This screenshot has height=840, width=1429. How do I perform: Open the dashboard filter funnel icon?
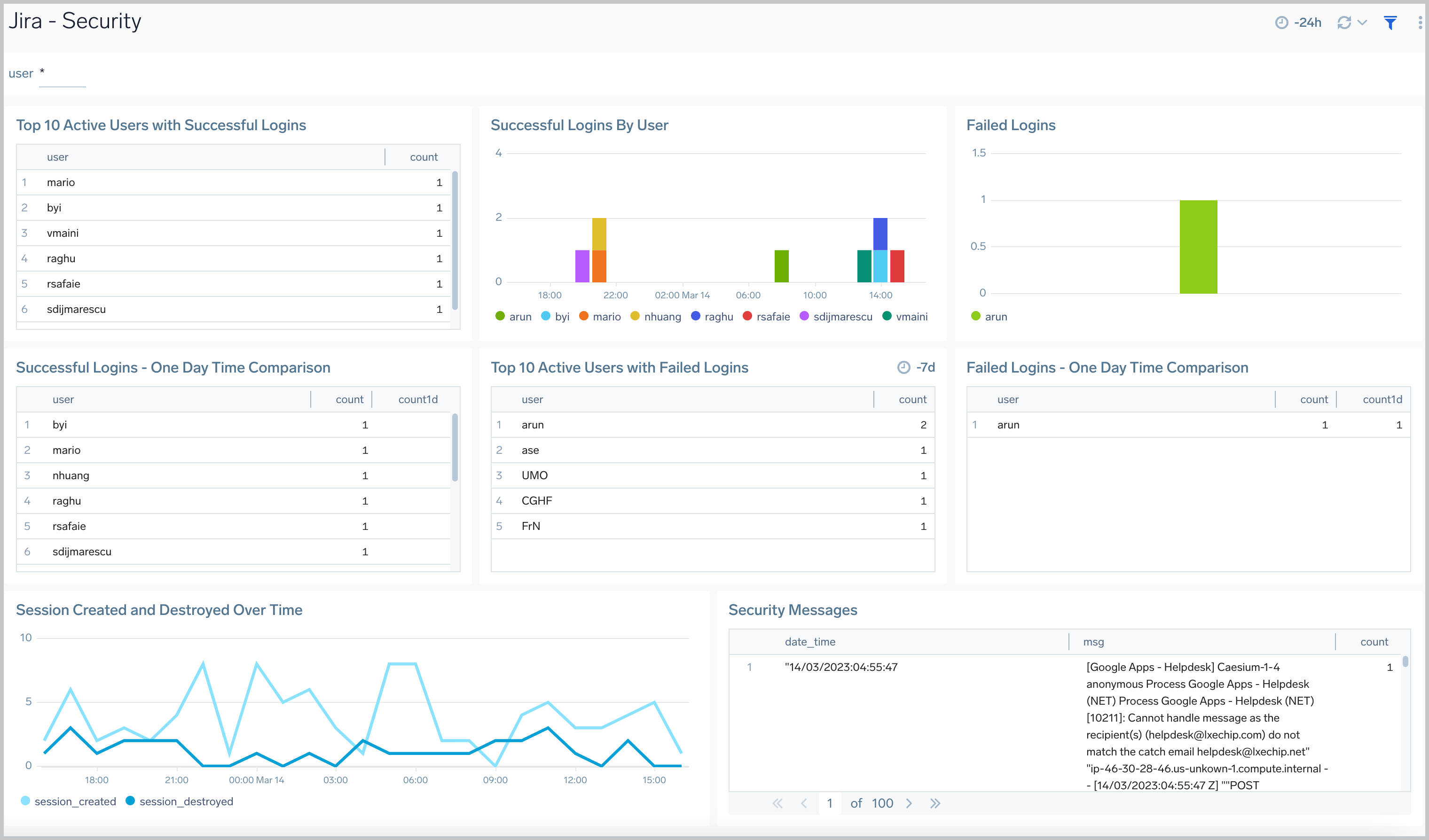(1390, 23)
